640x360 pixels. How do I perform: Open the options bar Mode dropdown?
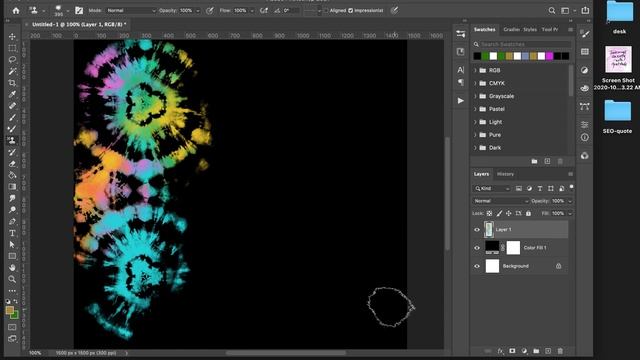click(131, 11)
